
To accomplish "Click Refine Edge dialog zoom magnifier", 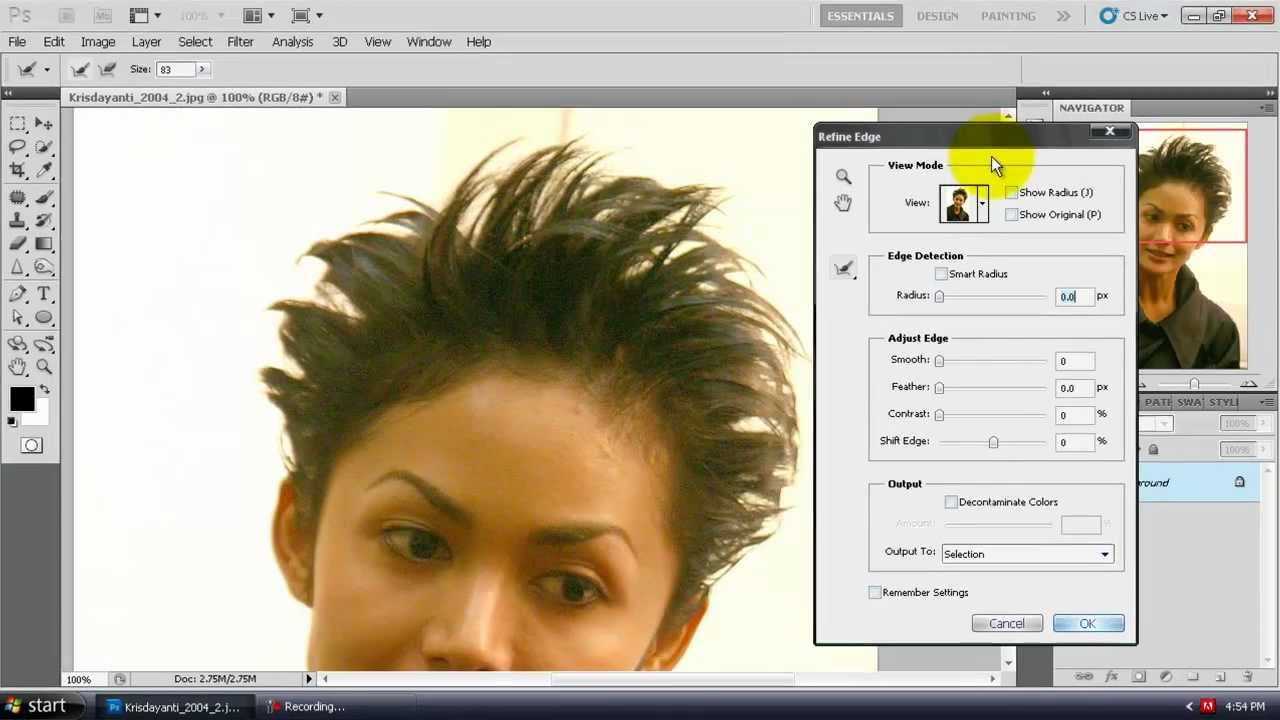I will click(x=843, y=177).
